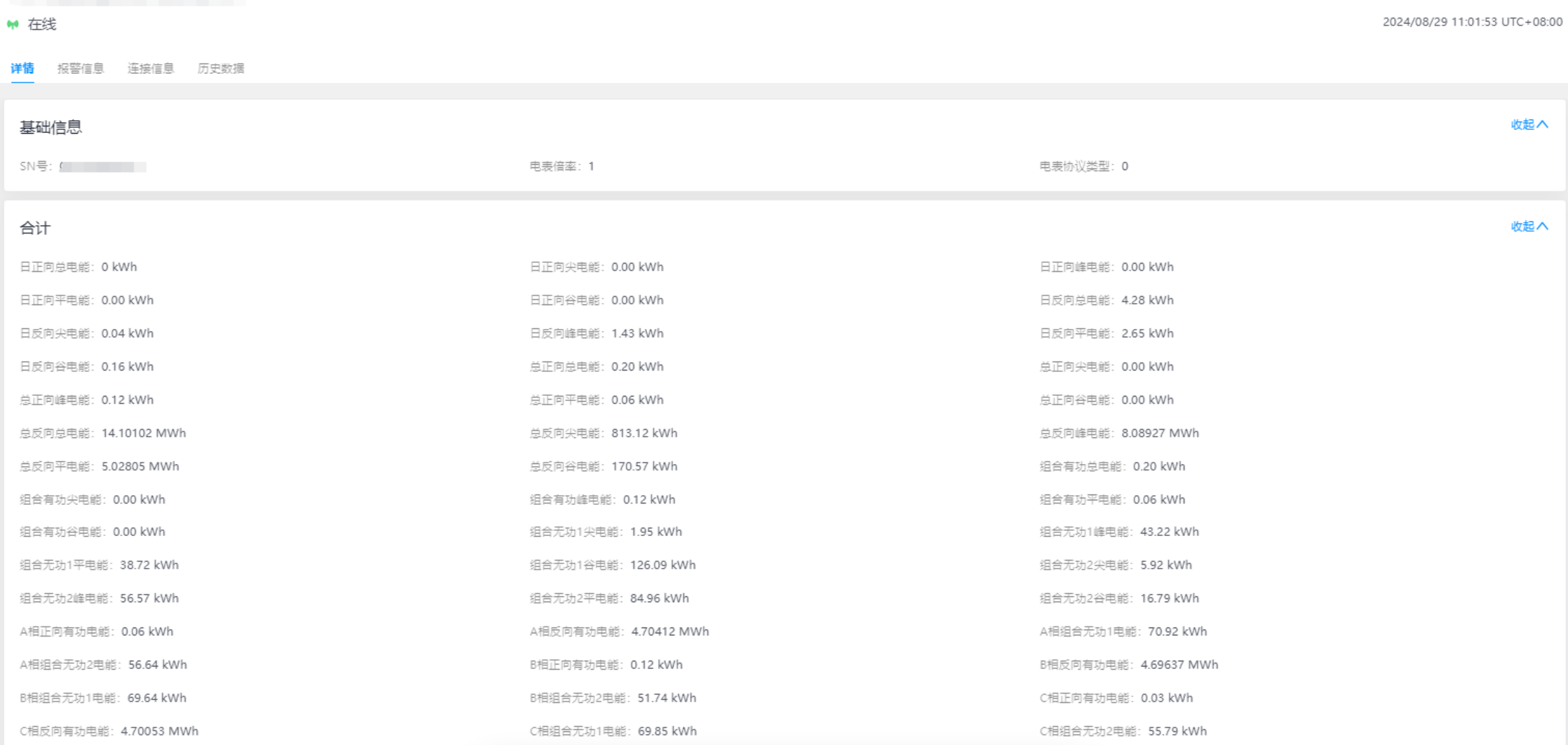Collapse the 合计 section with 收起
This screenshot has height=745, width=1568.
tap(1529, 226)
